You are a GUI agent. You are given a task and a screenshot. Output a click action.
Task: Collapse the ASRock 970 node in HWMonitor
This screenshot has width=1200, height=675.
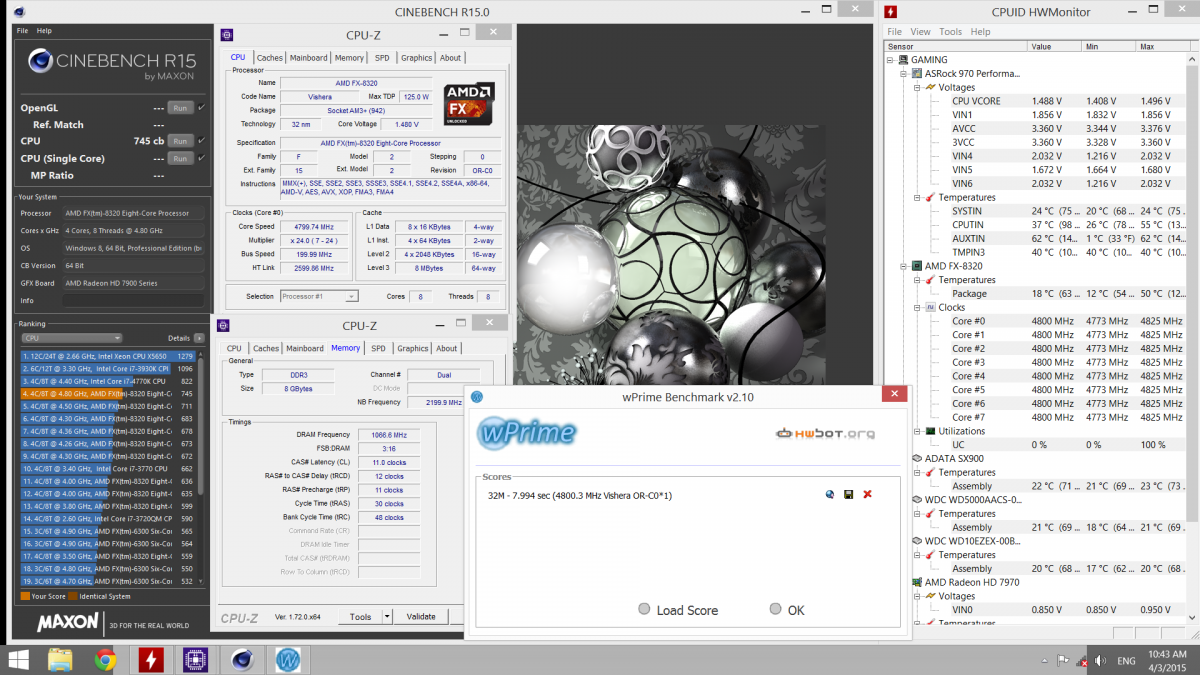coord(903,74)
